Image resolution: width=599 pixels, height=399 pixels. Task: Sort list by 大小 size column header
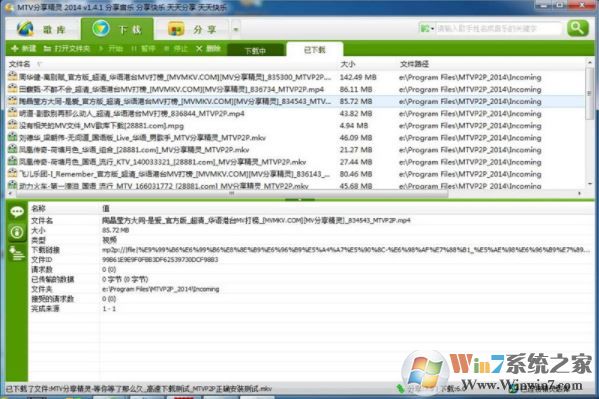[348, 64]
